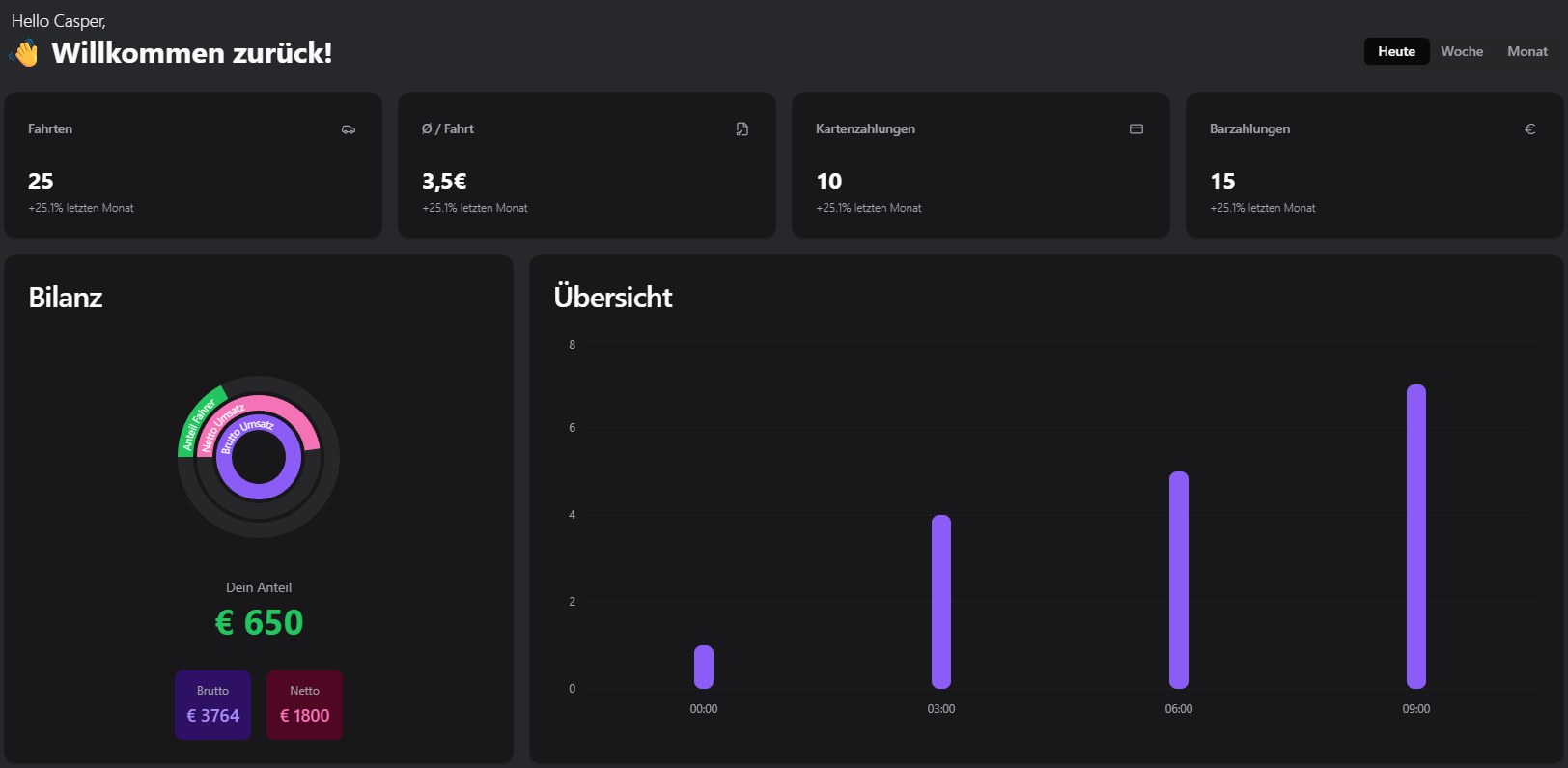
Task: Click the euro icon in Barzahlungen card
Action: click(x=1529, y=129)
